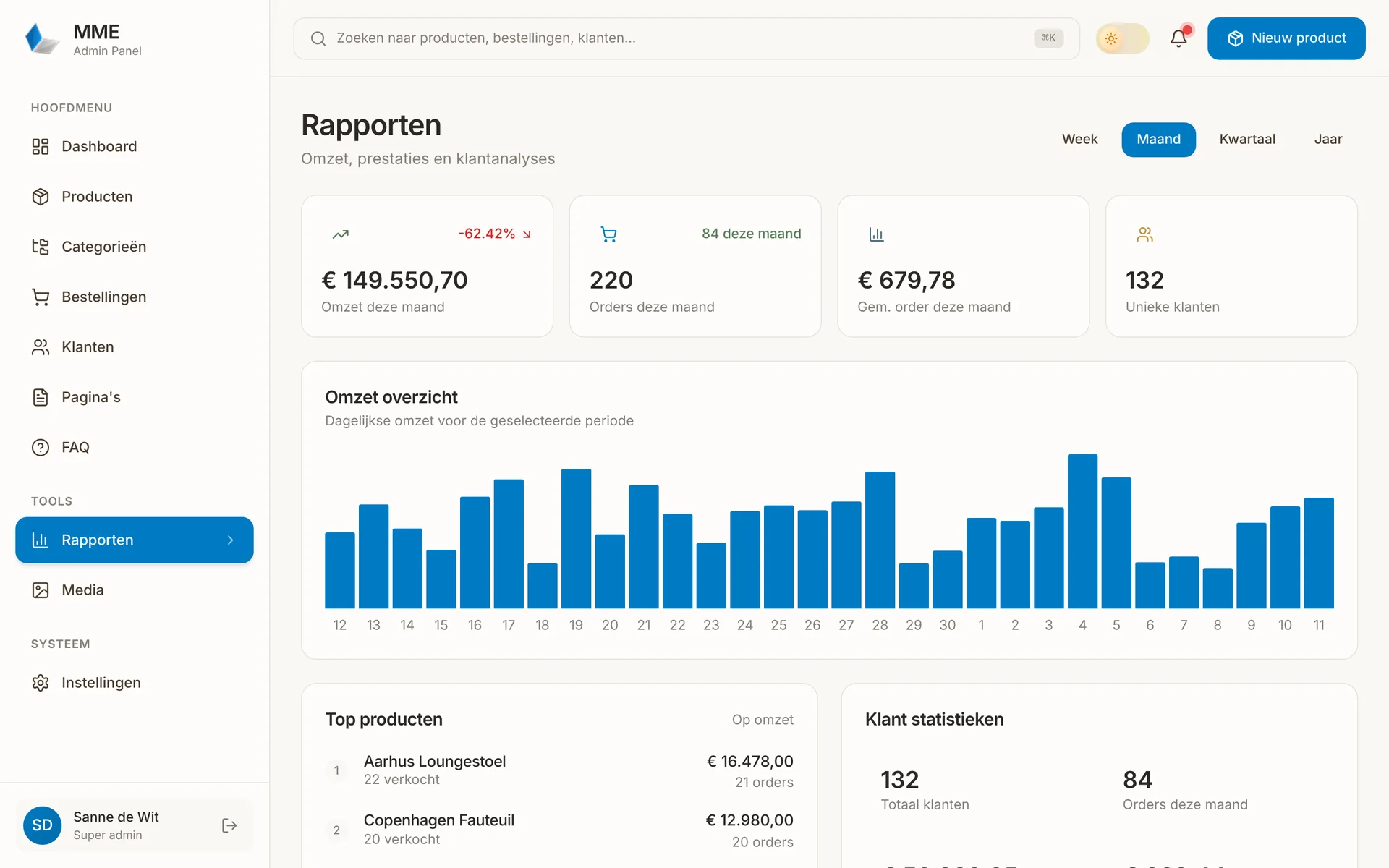This screenshot has width=1389, height=868.
Task: Open Bestellingen in the sidebar
Action: (134, 297)
